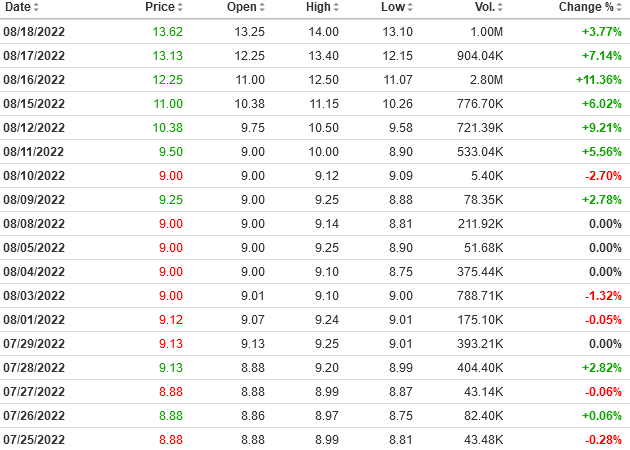Click the sort arrows next to High

(x=337, y=8)
